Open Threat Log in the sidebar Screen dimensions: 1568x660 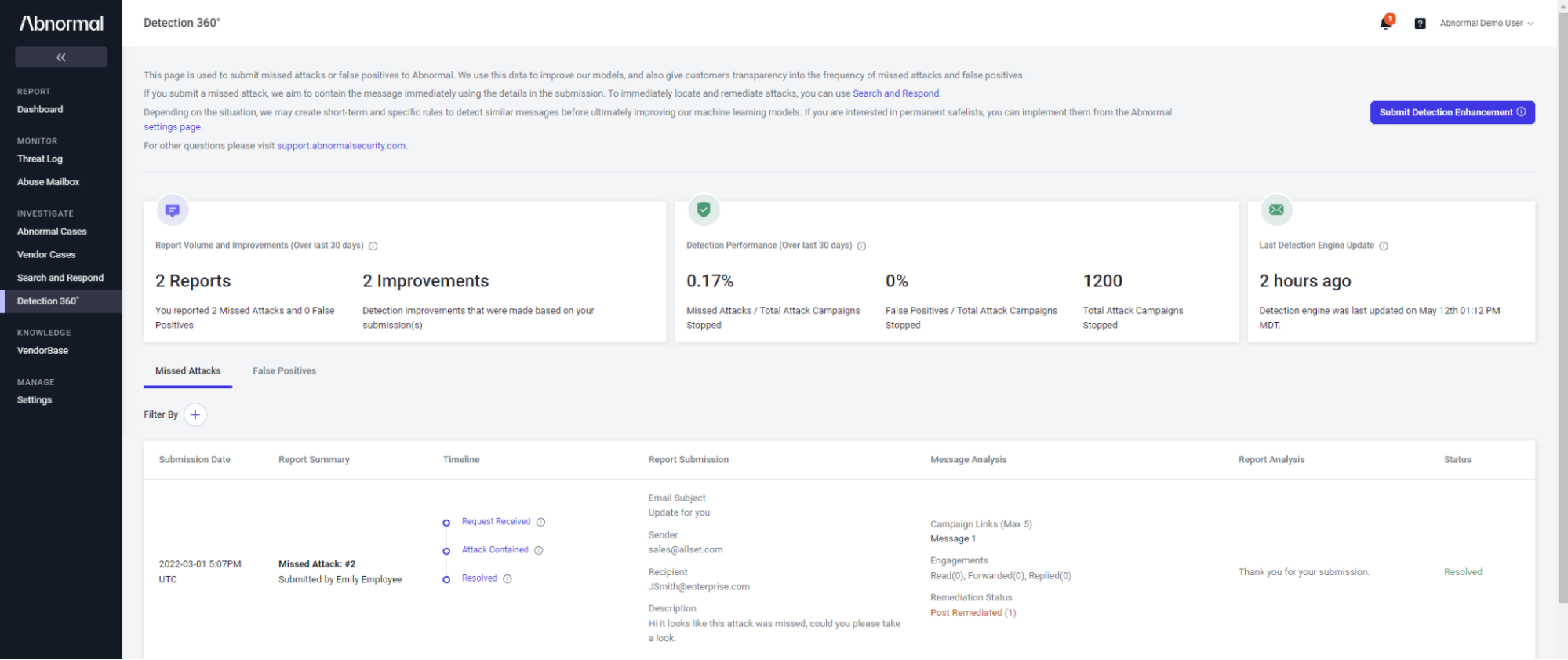point(40,159)
